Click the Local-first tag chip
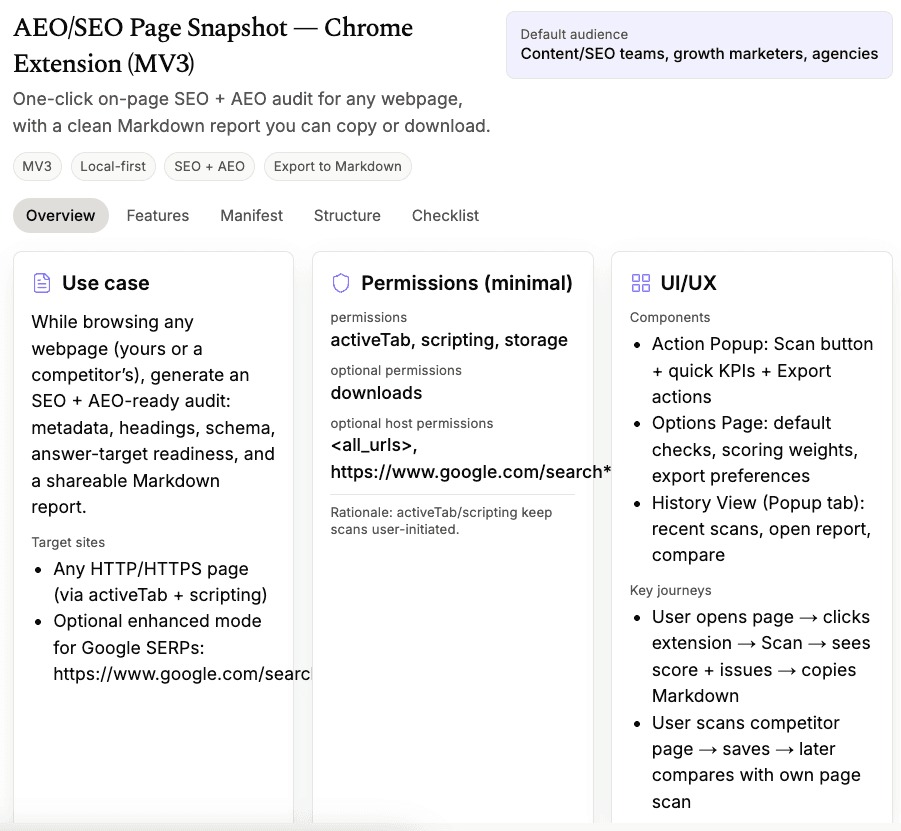901x831 pixels. 113,167
